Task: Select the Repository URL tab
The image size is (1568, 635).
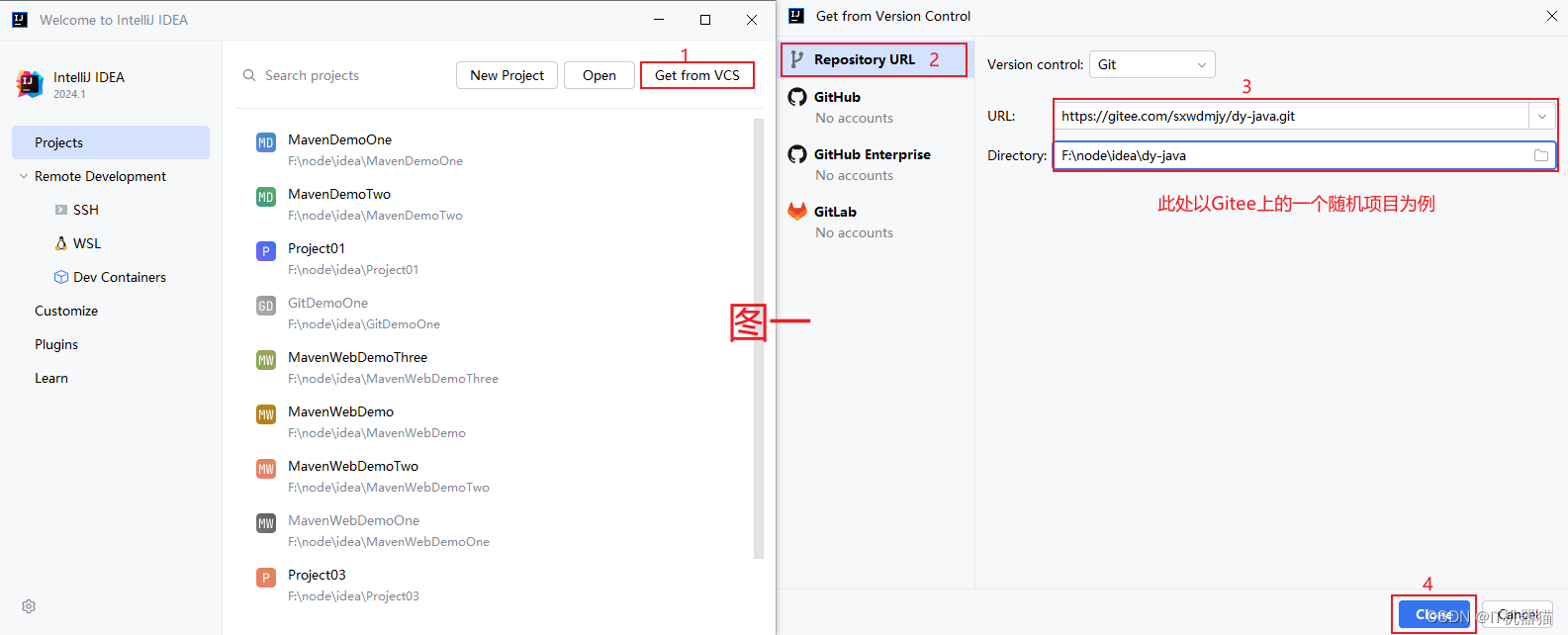Action: (877, 59)
